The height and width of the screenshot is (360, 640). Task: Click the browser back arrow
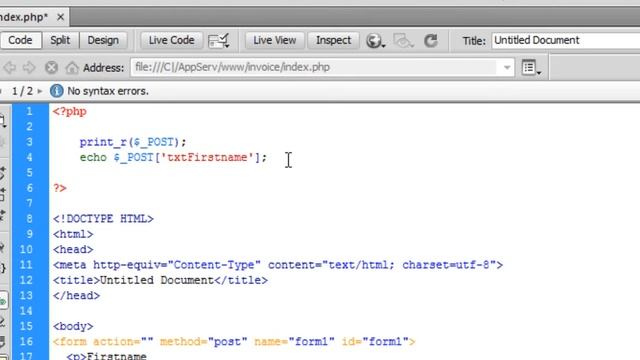coord(10,67)
